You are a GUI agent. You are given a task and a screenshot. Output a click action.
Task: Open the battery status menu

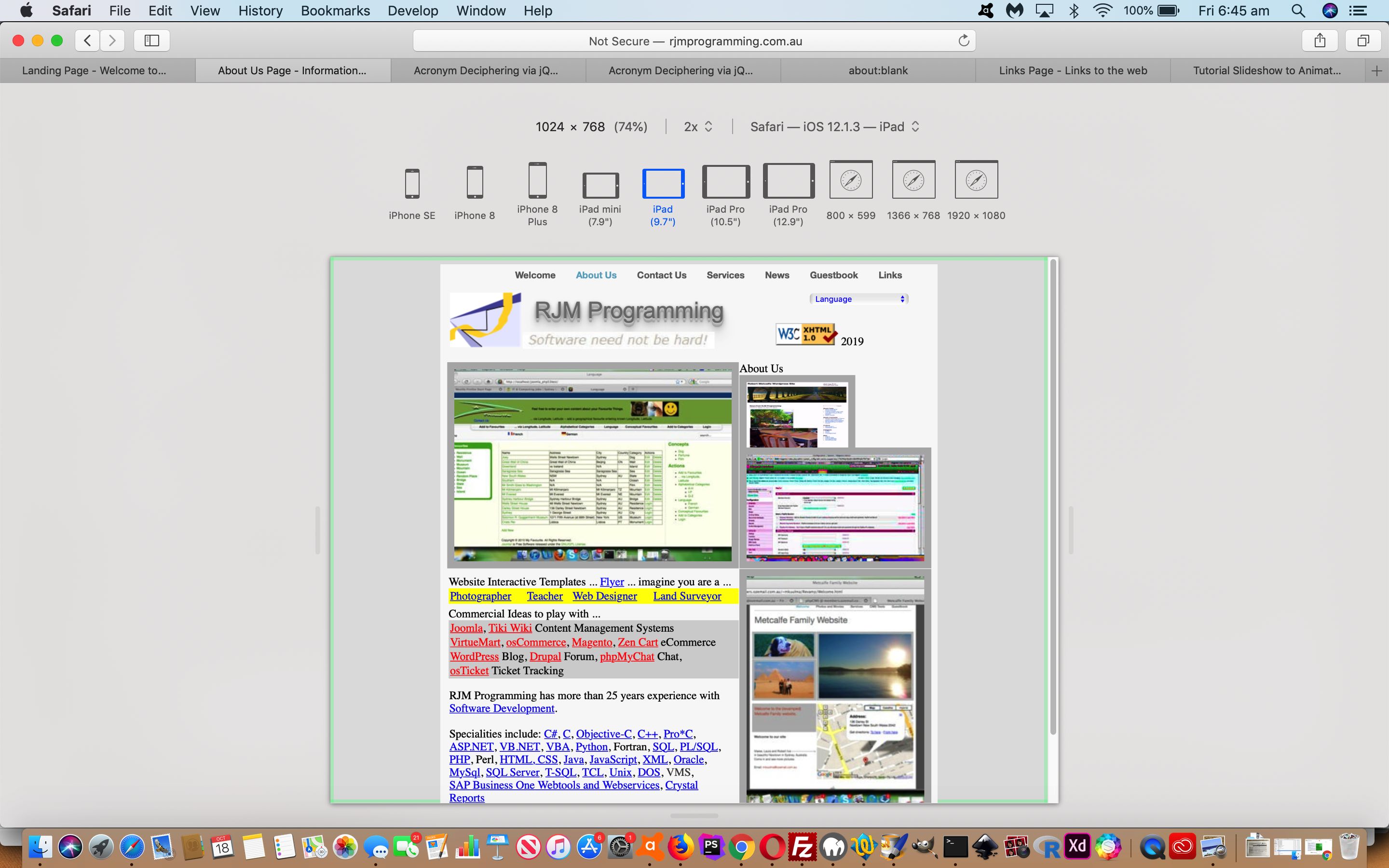click(x=1151, y=10)
